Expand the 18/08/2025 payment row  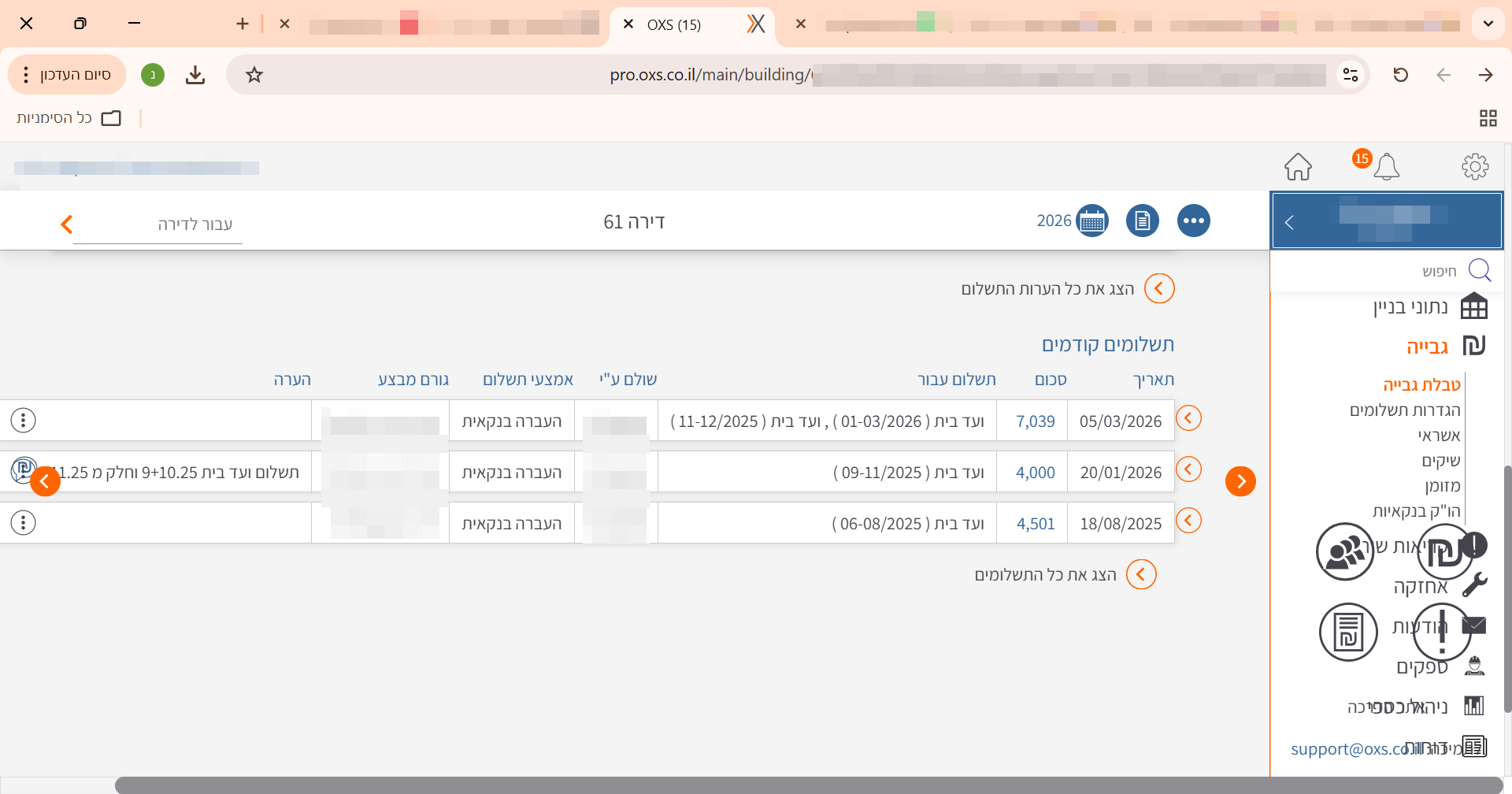[x=1188, y=521]
